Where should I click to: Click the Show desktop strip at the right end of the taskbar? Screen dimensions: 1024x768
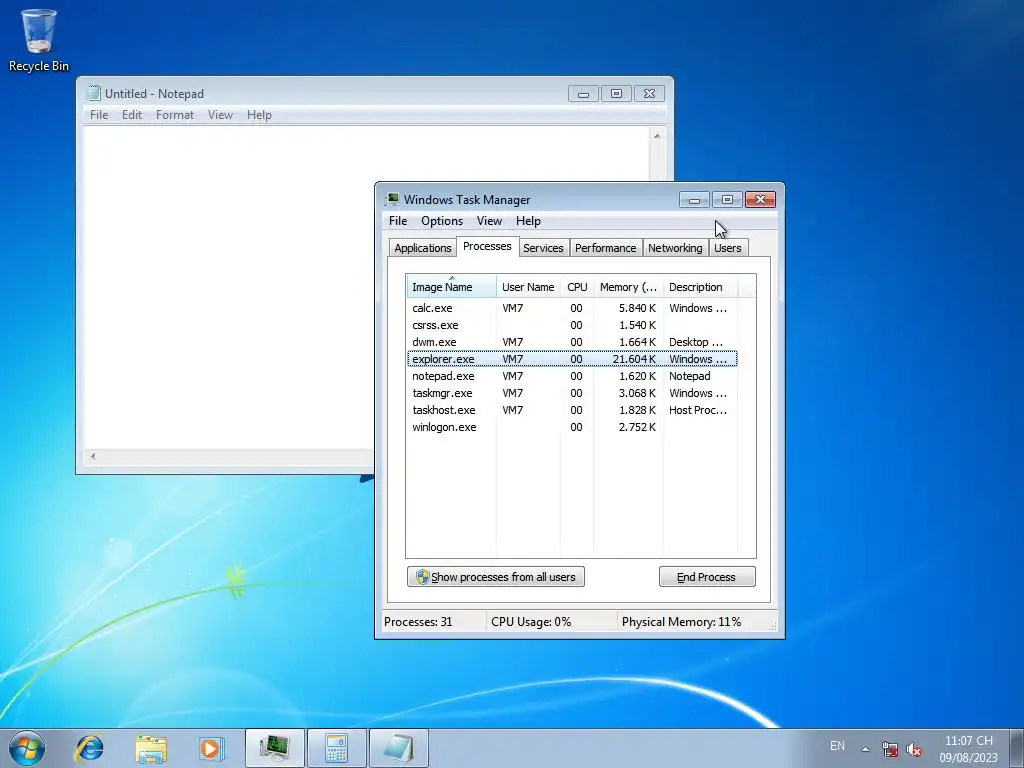1017,748
